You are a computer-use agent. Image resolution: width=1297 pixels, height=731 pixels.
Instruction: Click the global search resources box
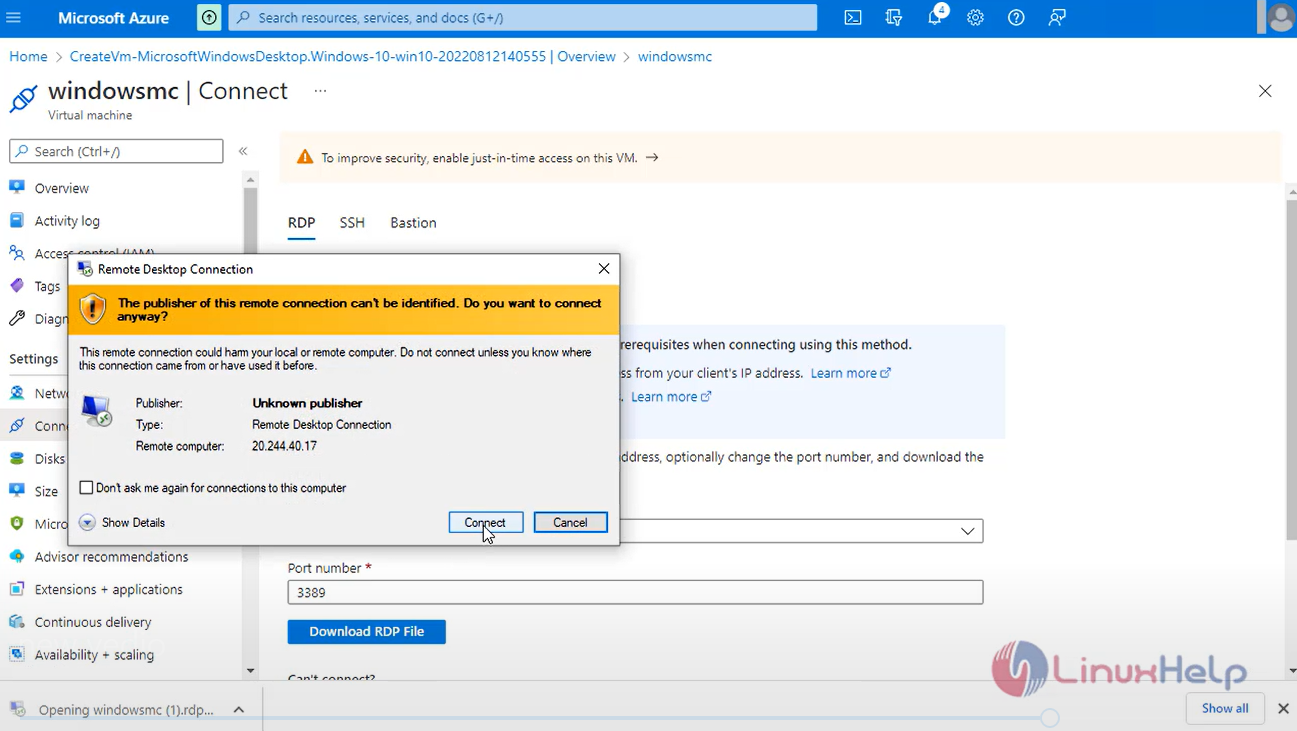(523, 18)
